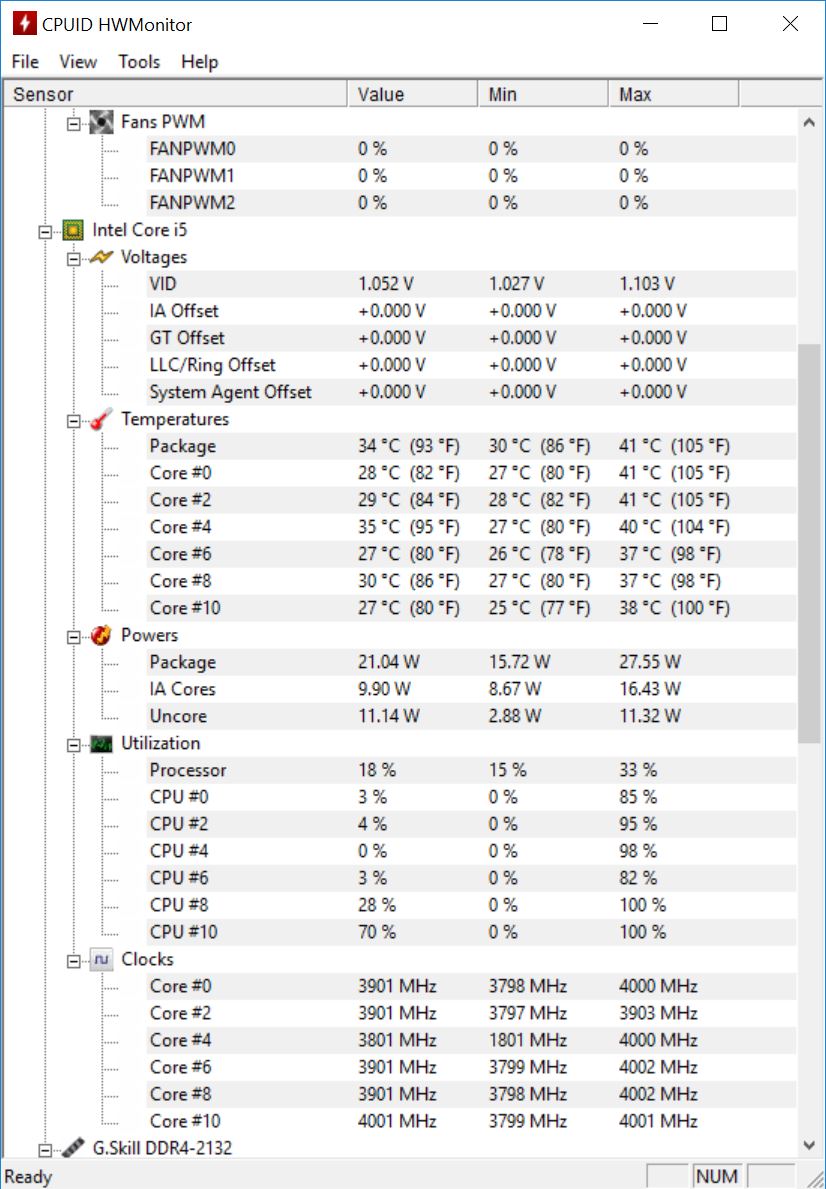The height and width of the screenshot is (1189, 826).
Task: Click the vertical scrollbar down arrow
Action: coord(809,1145)
